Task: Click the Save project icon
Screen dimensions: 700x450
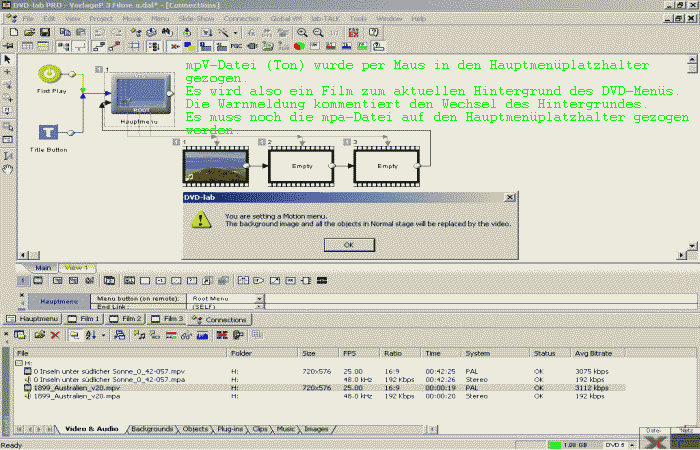Action: [46, 32]
